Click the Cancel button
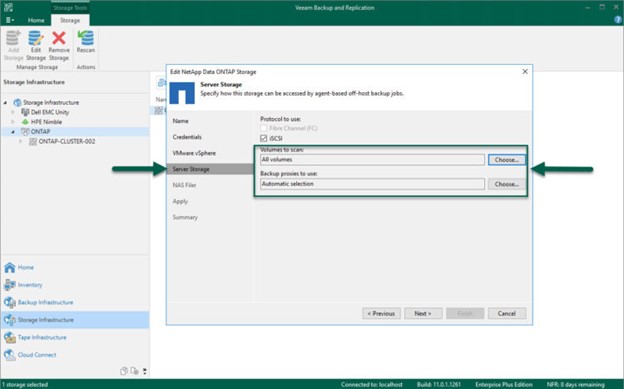The height and width of the screenshot is (389, 624). (507, 314)
